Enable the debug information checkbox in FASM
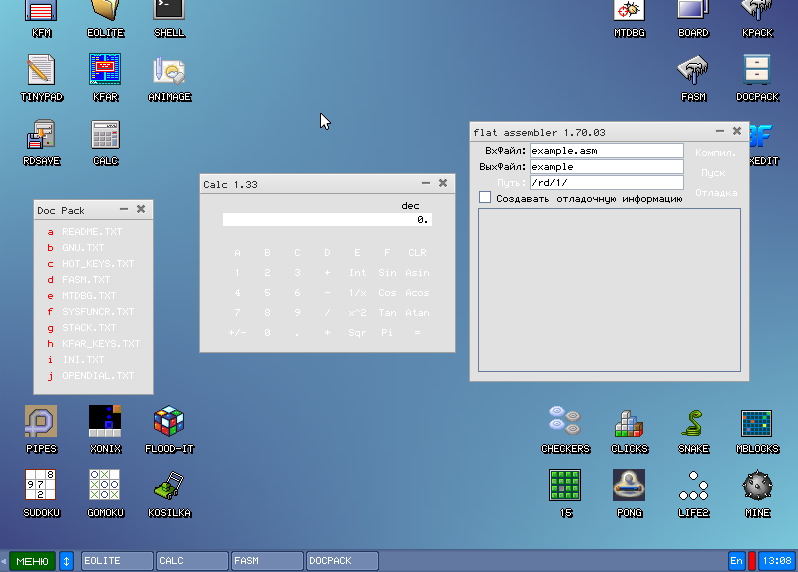798x572 pixels. 485,198
